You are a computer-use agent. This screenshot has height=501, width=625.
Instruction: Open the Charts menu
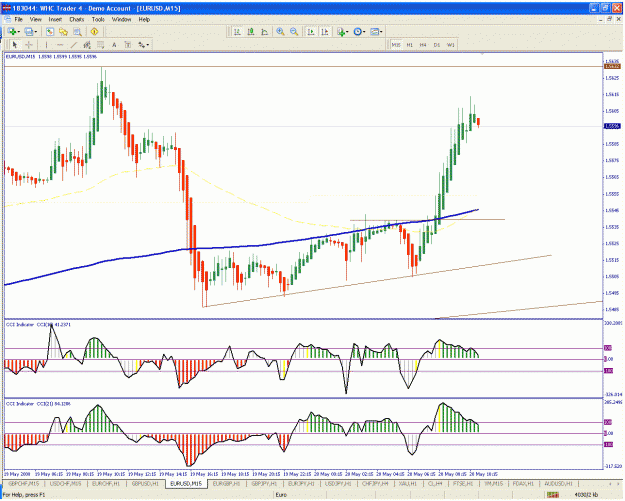[x=77, y=19]
